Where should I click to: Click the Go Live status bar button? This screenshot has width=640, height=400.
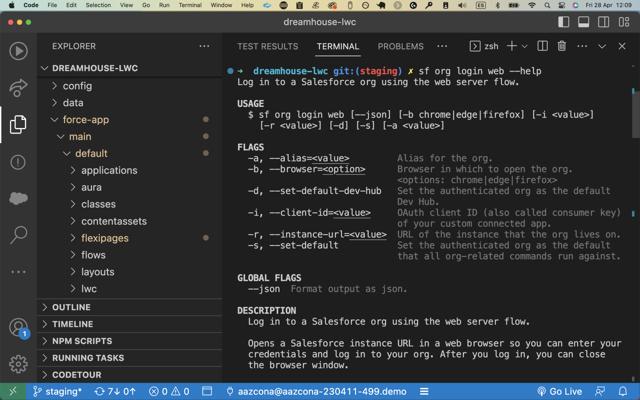(x=559, y=391)
